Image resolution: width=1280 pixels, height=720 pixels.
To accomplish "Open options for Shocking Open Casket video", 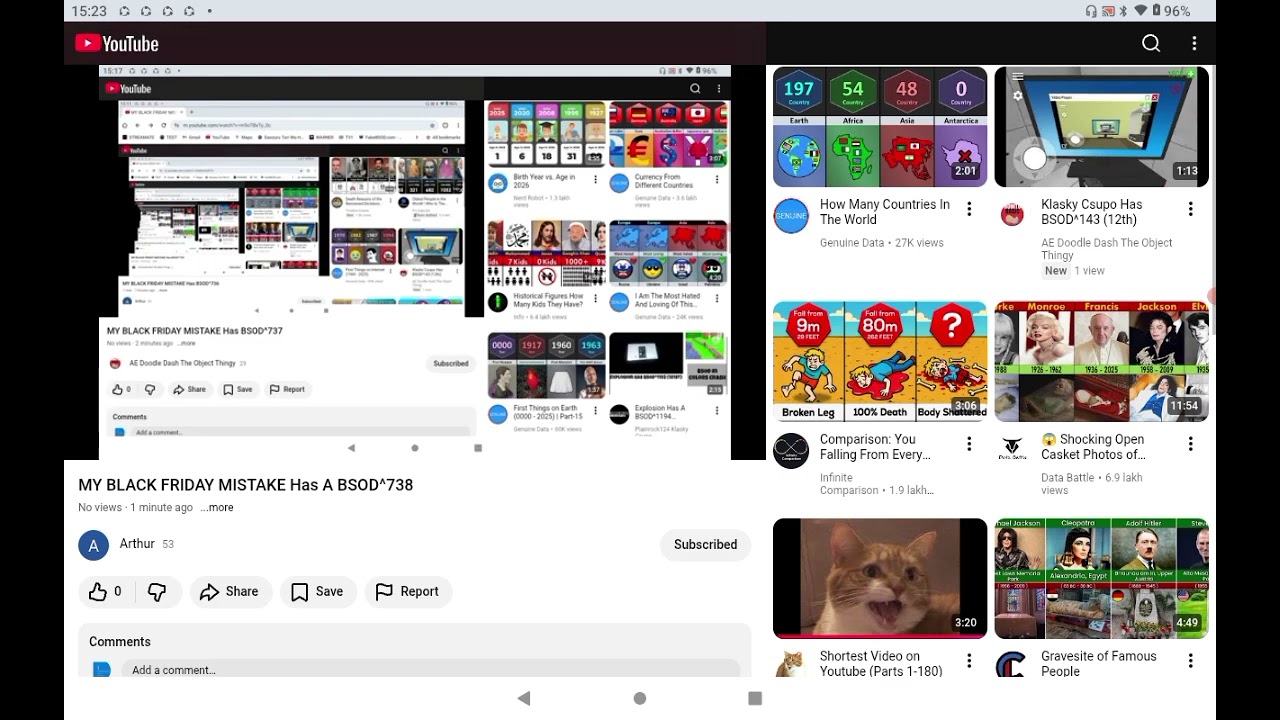I will click(x=1190, y=444).
